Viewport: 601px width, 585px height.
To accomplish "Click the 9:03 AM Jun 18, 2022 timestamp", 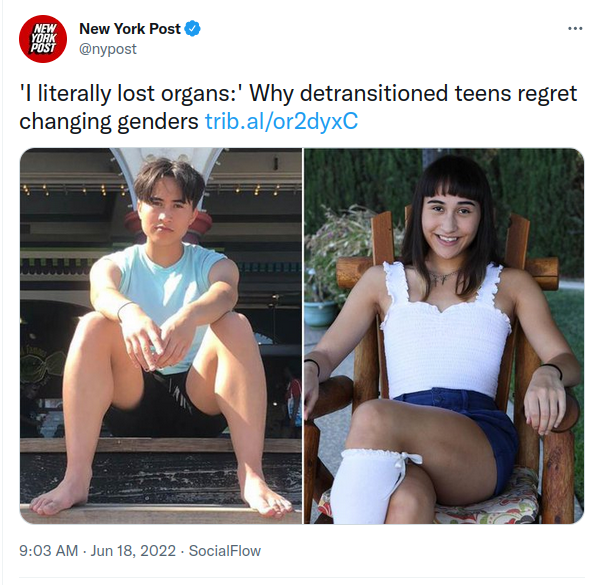I will (97, 551).
